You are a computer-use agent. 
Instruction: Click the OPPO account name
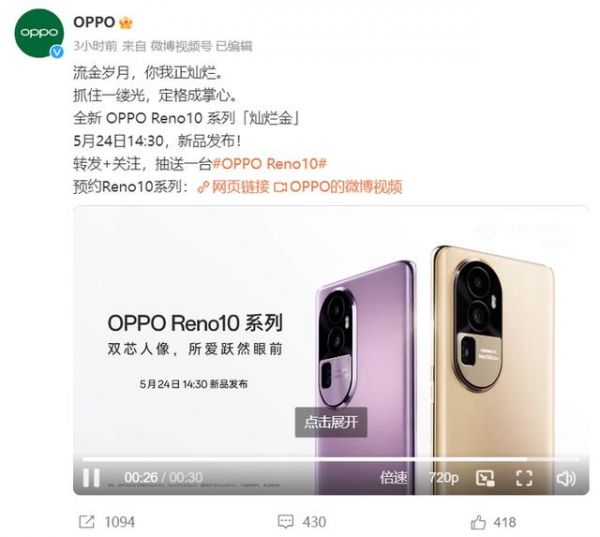tap(94, 22)
